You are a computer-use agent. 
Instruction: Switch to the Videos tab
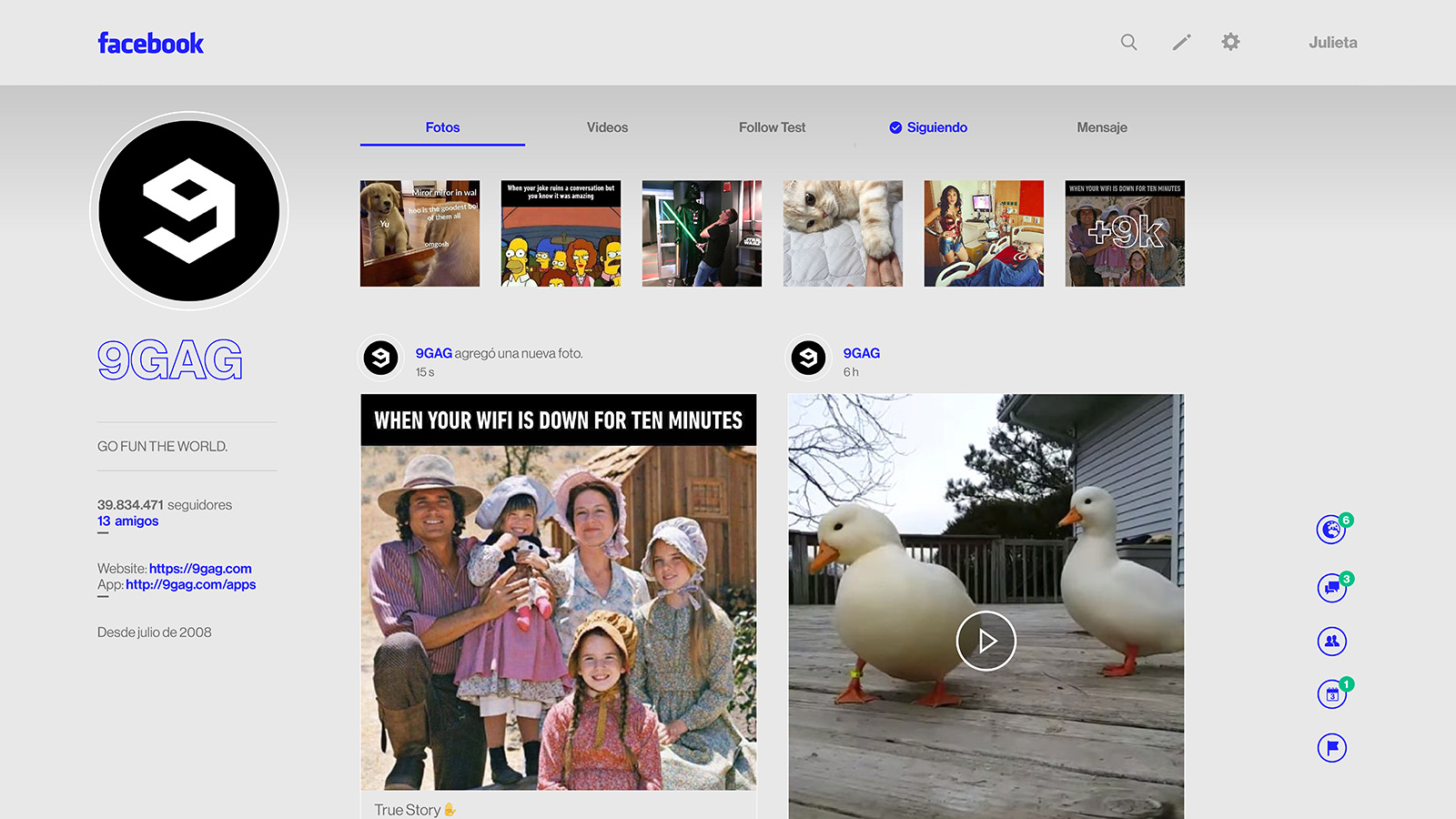click(607, 127)
